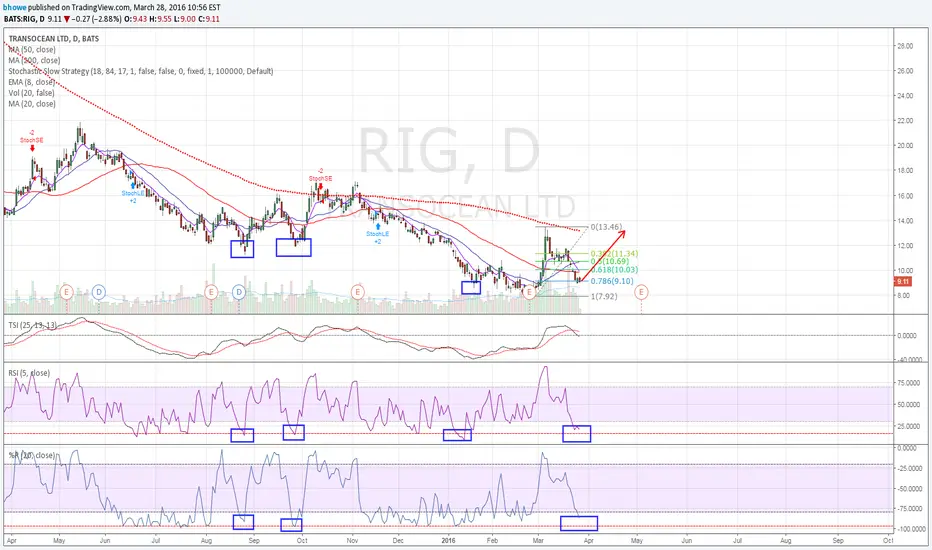Select the E earnings marker dated early November
The width and height of the screenshot is (932, 550).
tap(357, 292)
